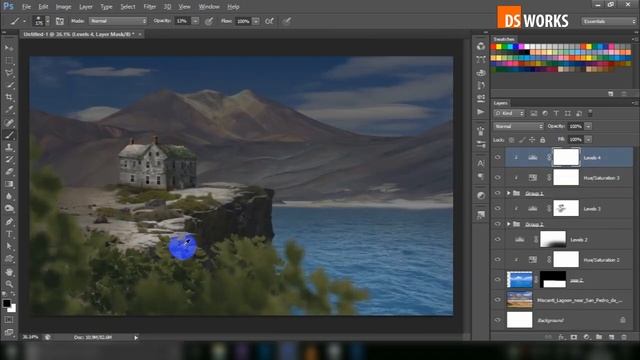This screenshot has height=360, width=640.
Task: Open layer Fill dropdown arrow
Action: [588, 140]
